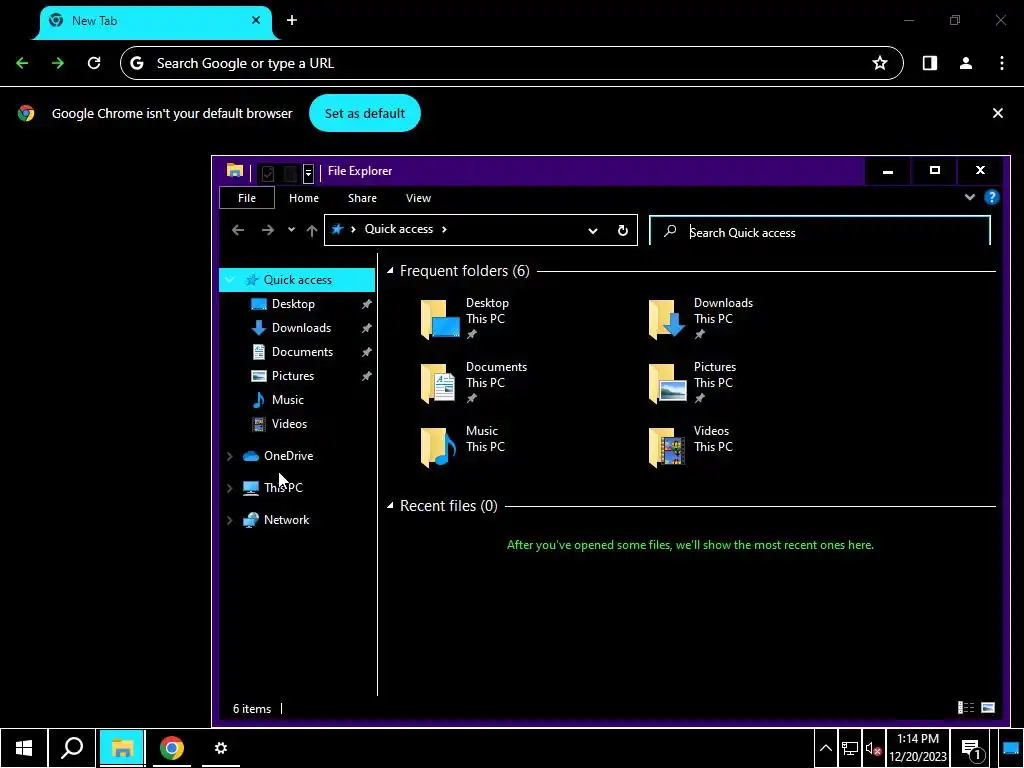Select Quick access in the navigation pane
The width and height of the screenshot is (1024, 768).
tap(297, 280)
